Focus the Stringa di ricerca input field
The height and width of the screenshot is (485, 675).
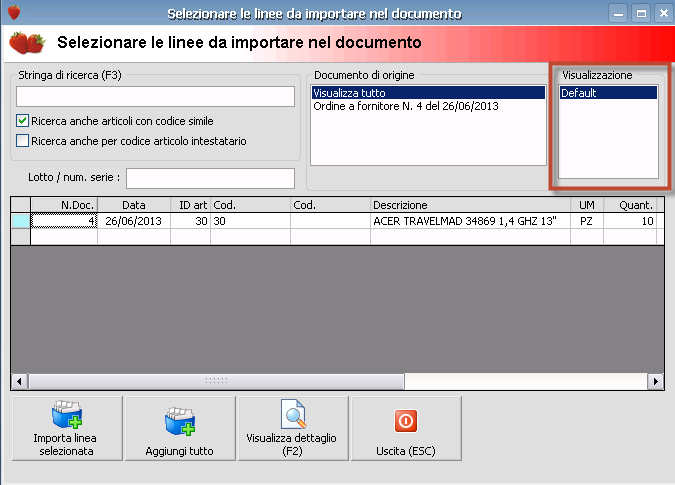coord(155,96)
